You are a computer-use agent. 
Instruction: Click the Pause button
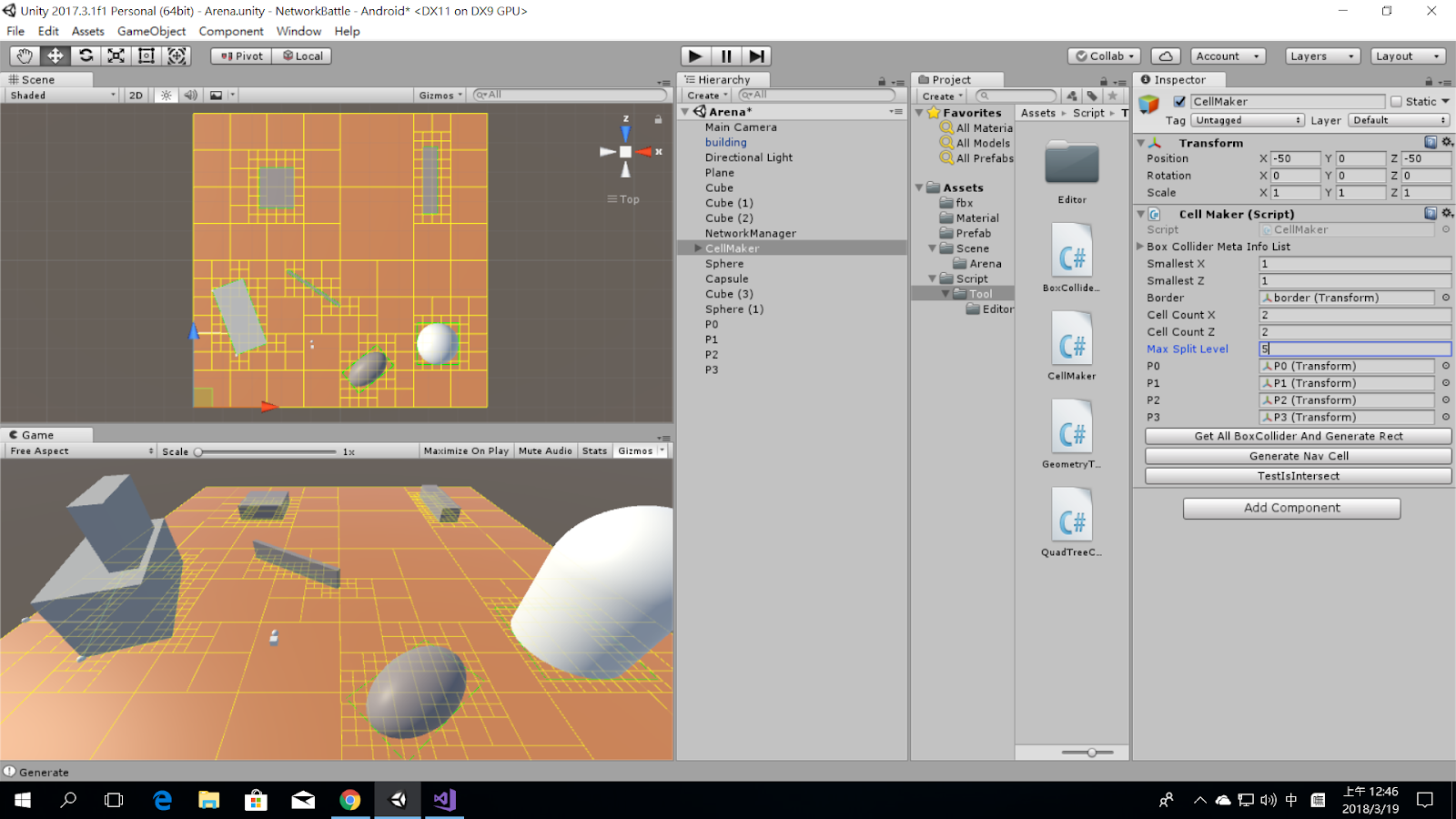(725, 56)
